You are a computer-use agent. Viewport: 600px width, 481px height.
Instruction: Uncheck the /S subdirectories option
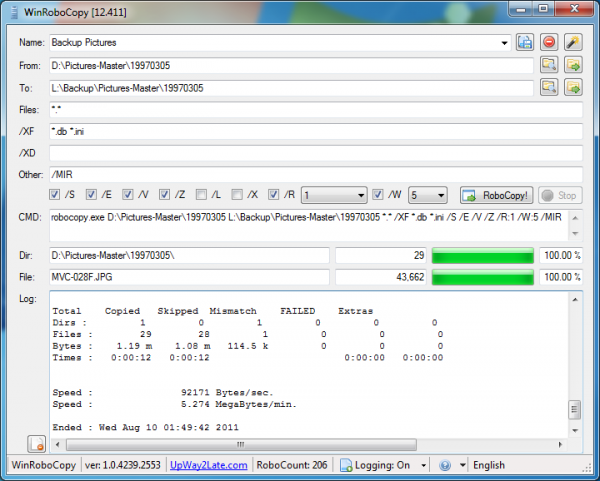point(54,195)
